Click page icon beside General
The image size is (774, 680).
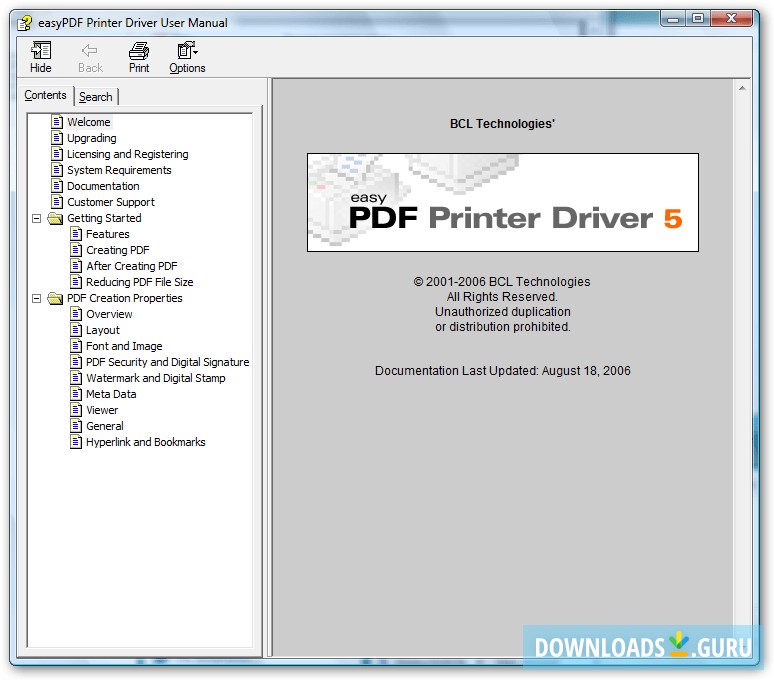click(x=76, y=425)
